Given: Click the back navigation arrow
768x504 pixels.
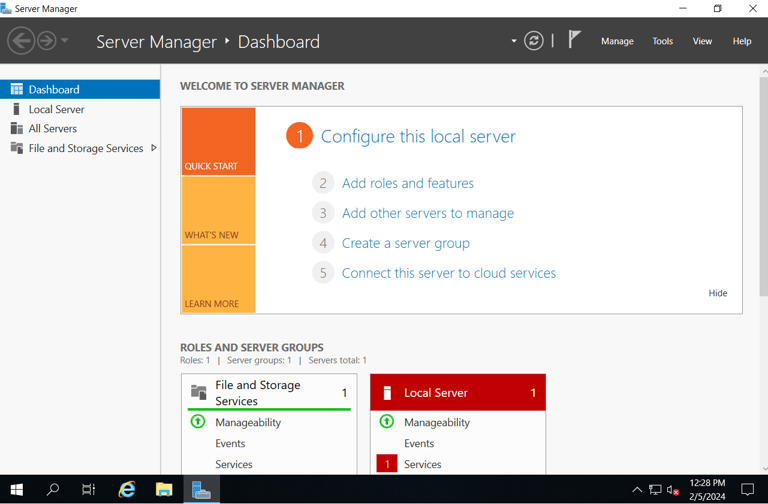Looking at the screenshot, I should click(x=21, y=41).
